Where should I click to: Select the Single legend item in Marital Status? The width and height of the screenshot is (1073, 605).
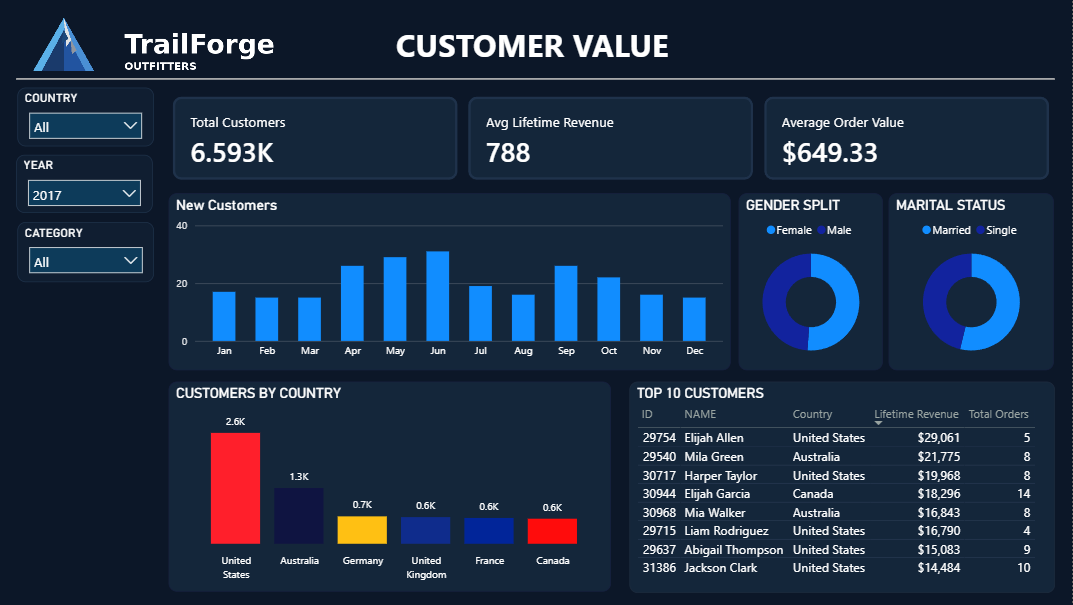click(x=996, y=230)
